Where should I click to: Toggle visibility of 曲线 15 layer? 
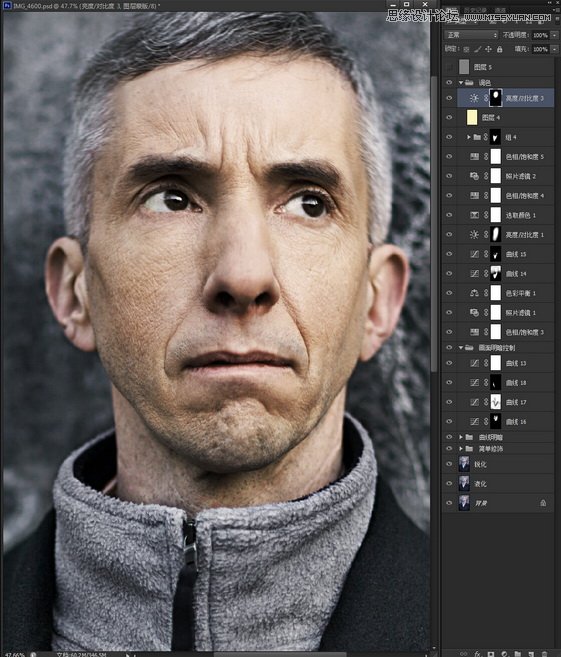449,254
